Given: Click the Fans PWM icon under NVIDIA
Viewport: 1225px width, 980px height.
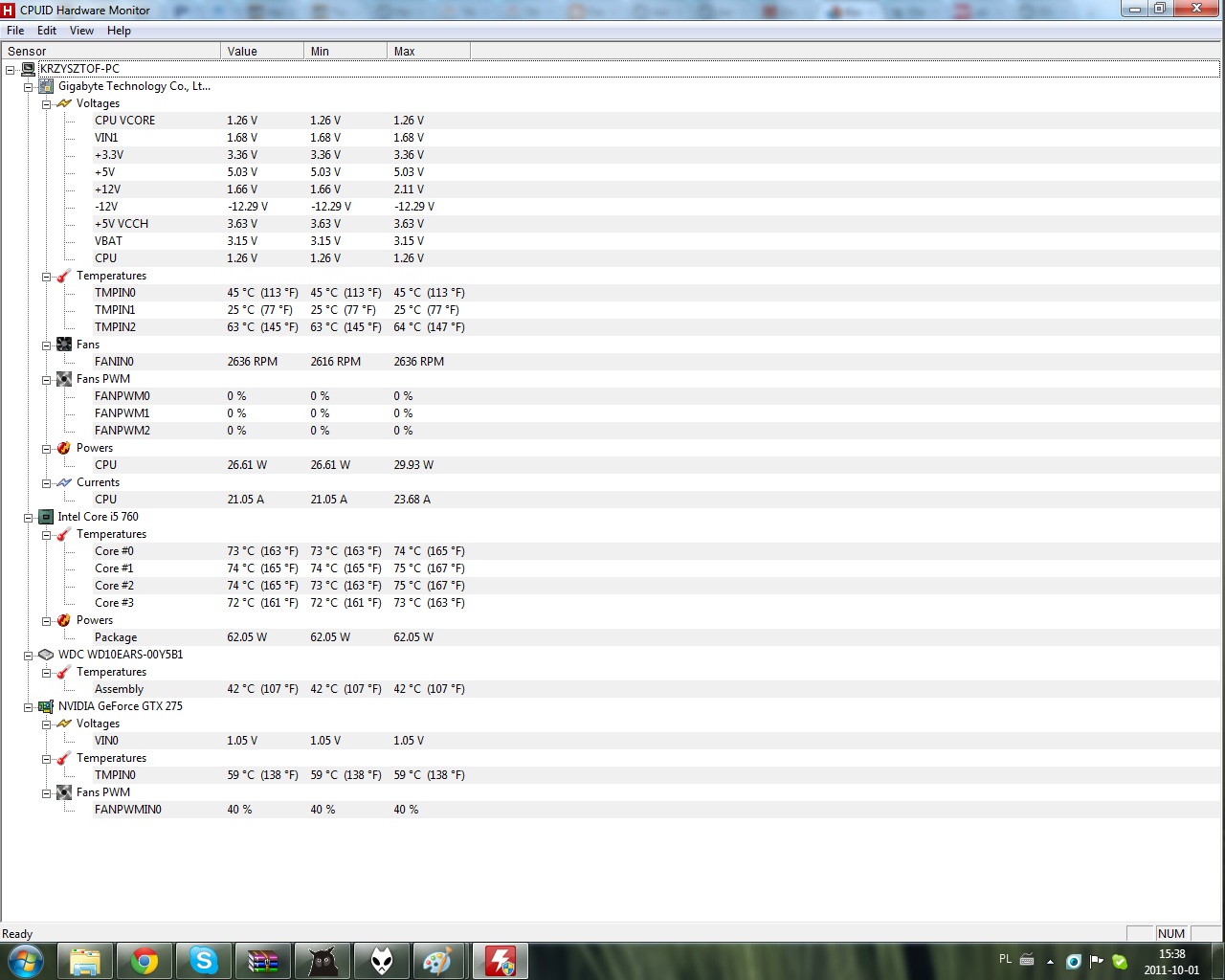Looking at the screenshot, I should (64, 792).
